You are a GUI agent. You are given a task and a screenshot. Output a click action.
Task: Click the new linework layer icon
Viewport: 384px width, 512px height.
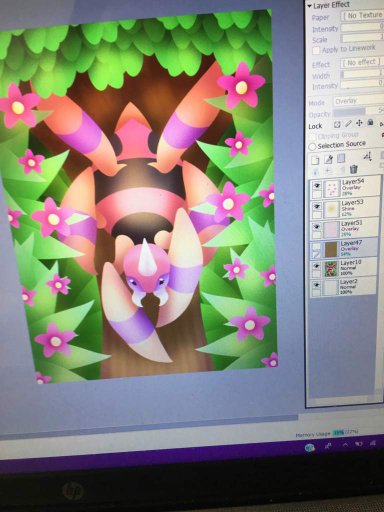pyautogui.click(x=329, y=159)
